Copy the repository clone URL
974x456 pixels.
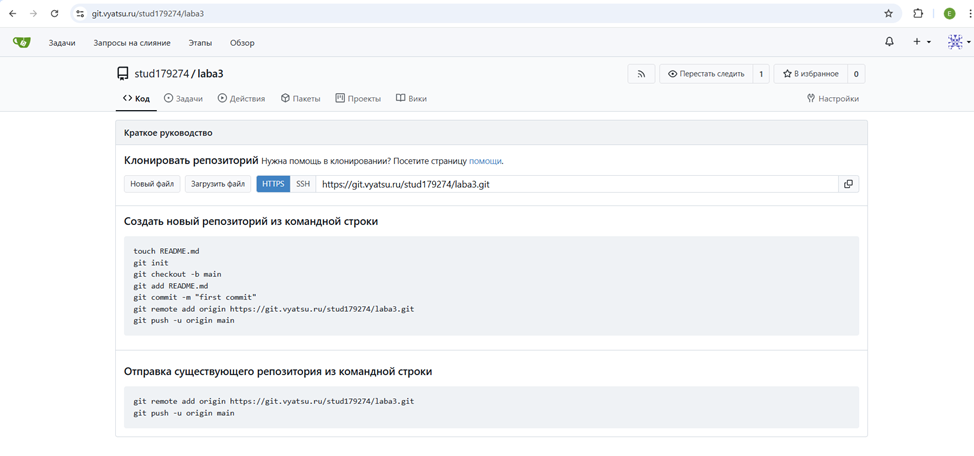(x=848, y=184)
